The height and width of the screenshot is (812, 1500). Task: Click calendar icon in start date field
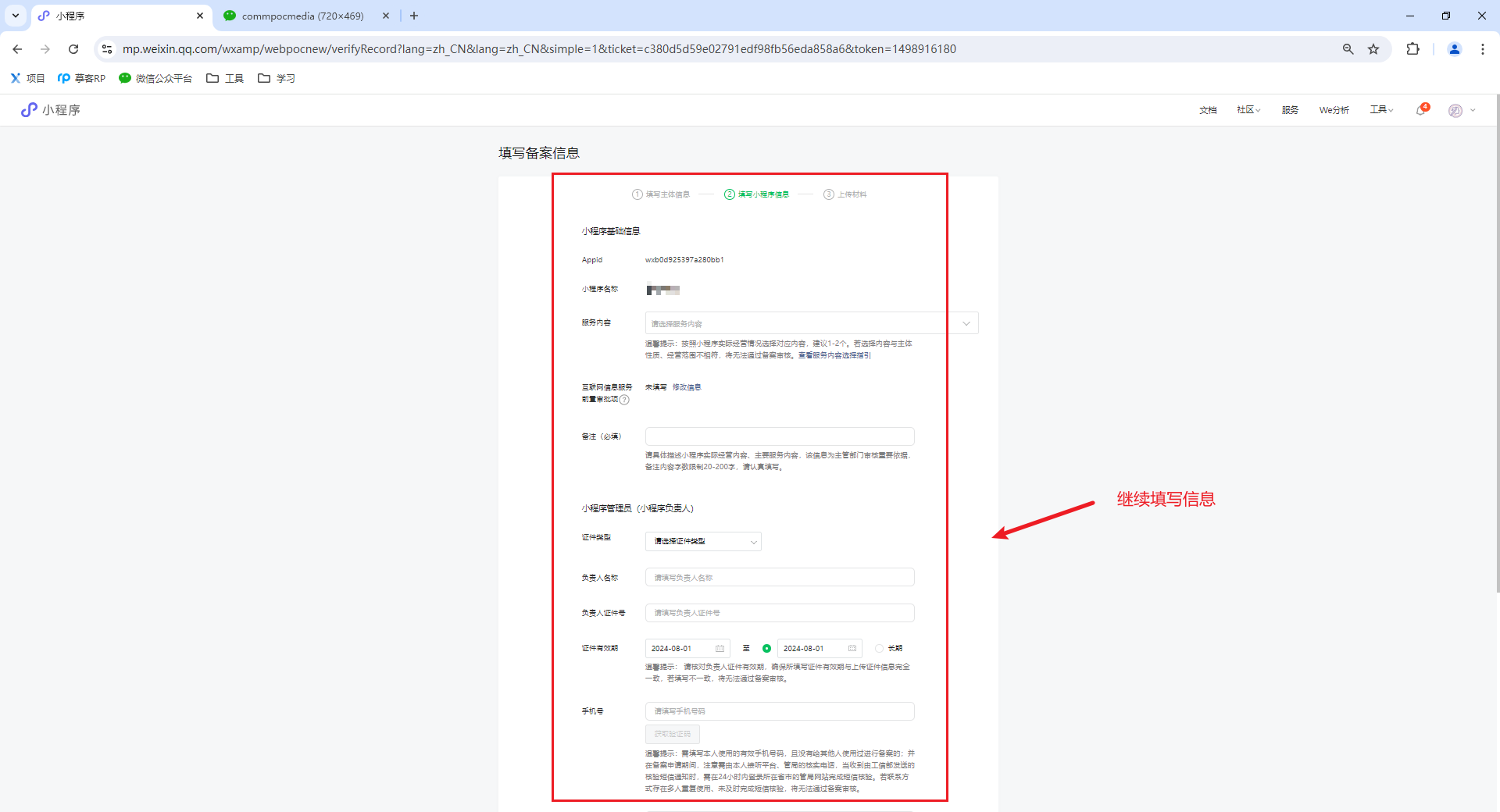(x=720, y=649)
